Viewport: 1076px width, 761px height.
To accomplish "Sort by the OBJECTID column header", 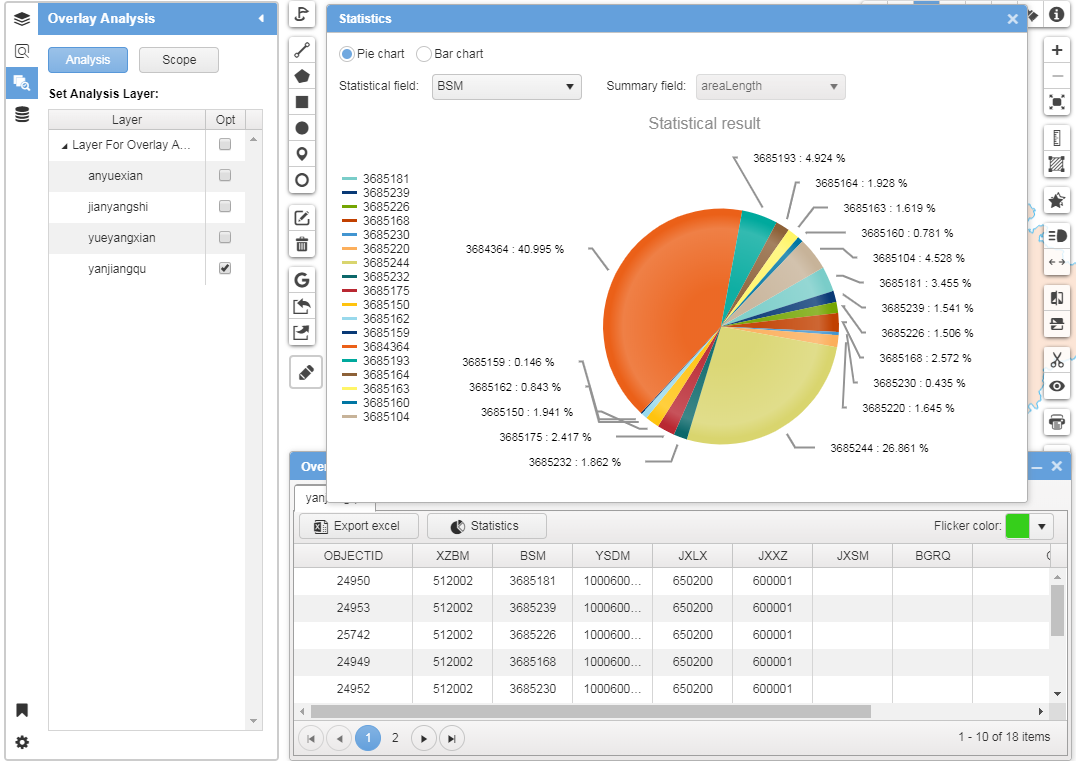I will tap(353, 556).
